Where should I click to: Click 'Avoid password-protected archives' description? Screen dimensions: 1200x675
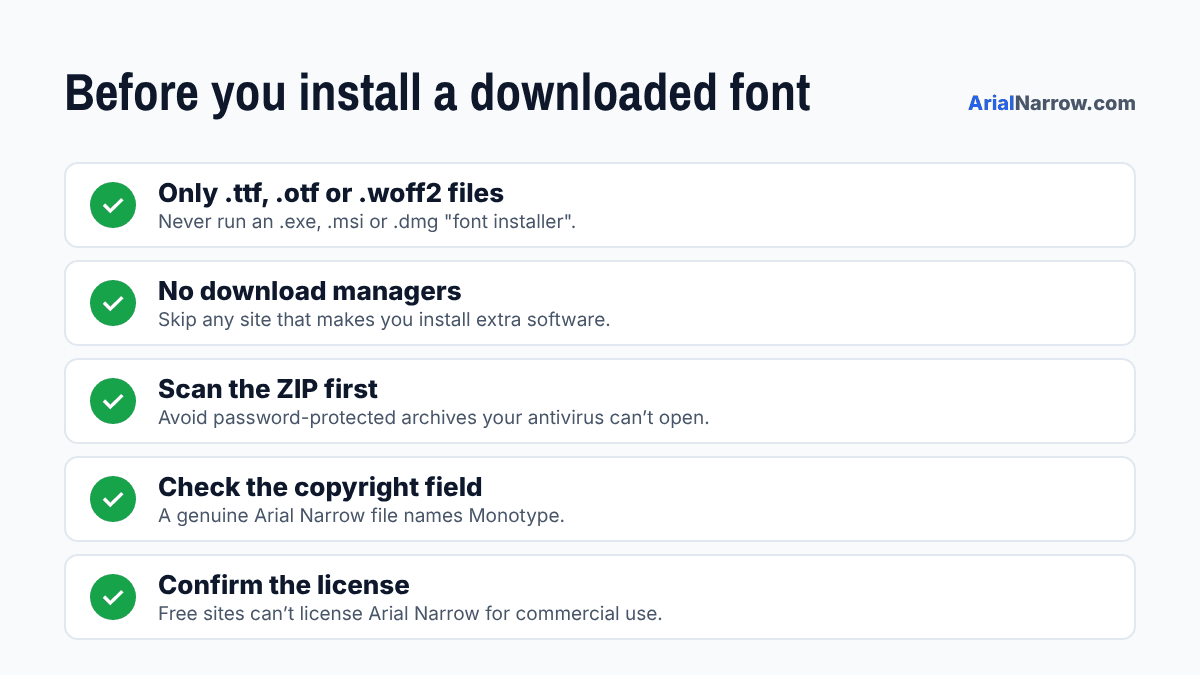pos(433,418)
